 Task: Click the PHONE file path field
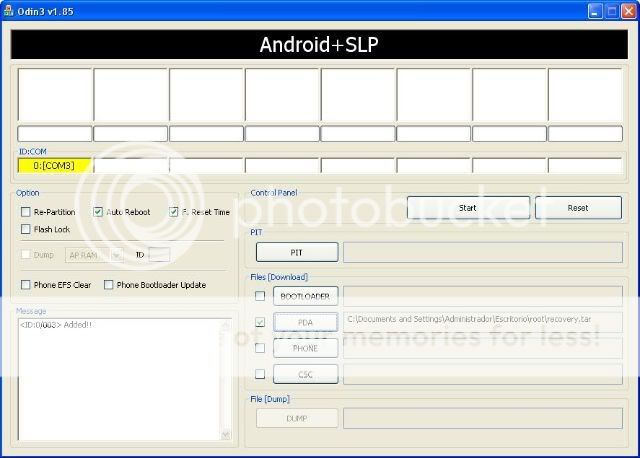click(483, 348)
